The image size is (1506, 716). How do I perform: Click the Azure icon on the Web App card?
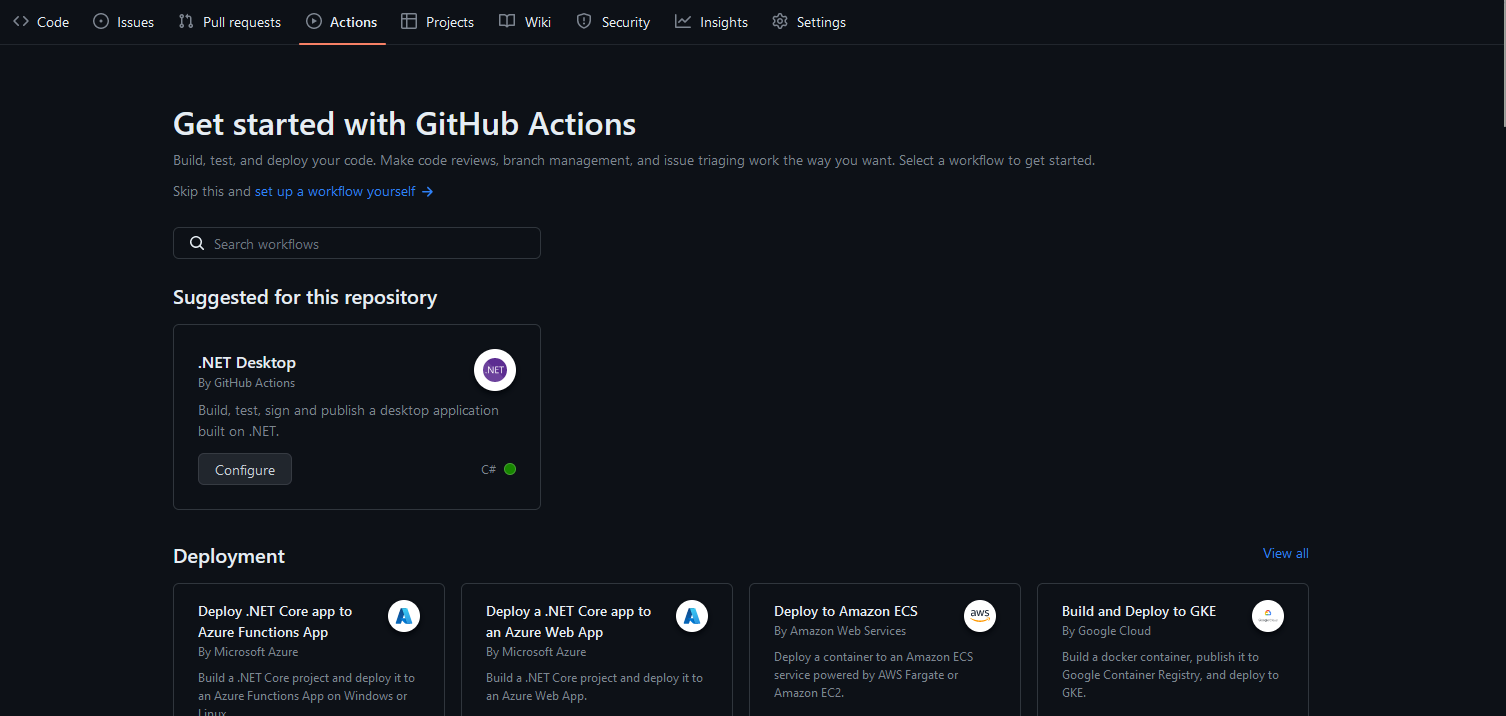tap(691, 616)
